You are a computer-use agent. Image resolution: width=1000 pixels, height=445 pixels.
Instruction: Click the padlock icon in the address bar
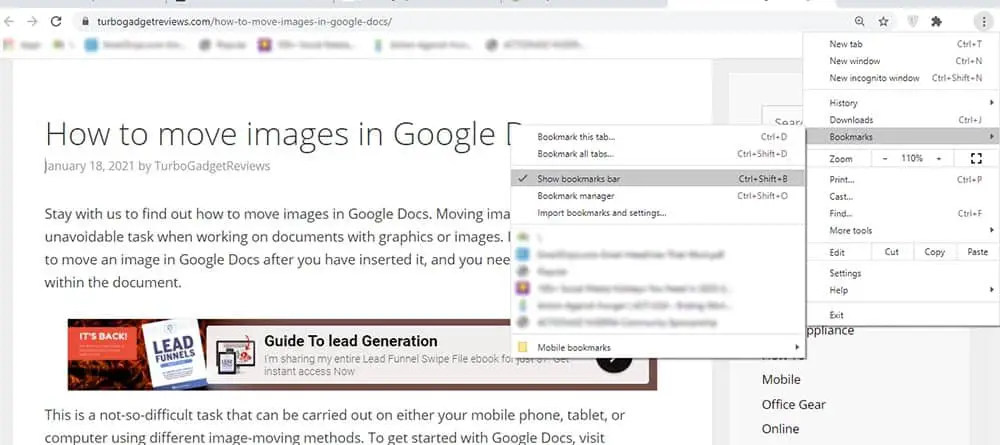tap(85, 22)
